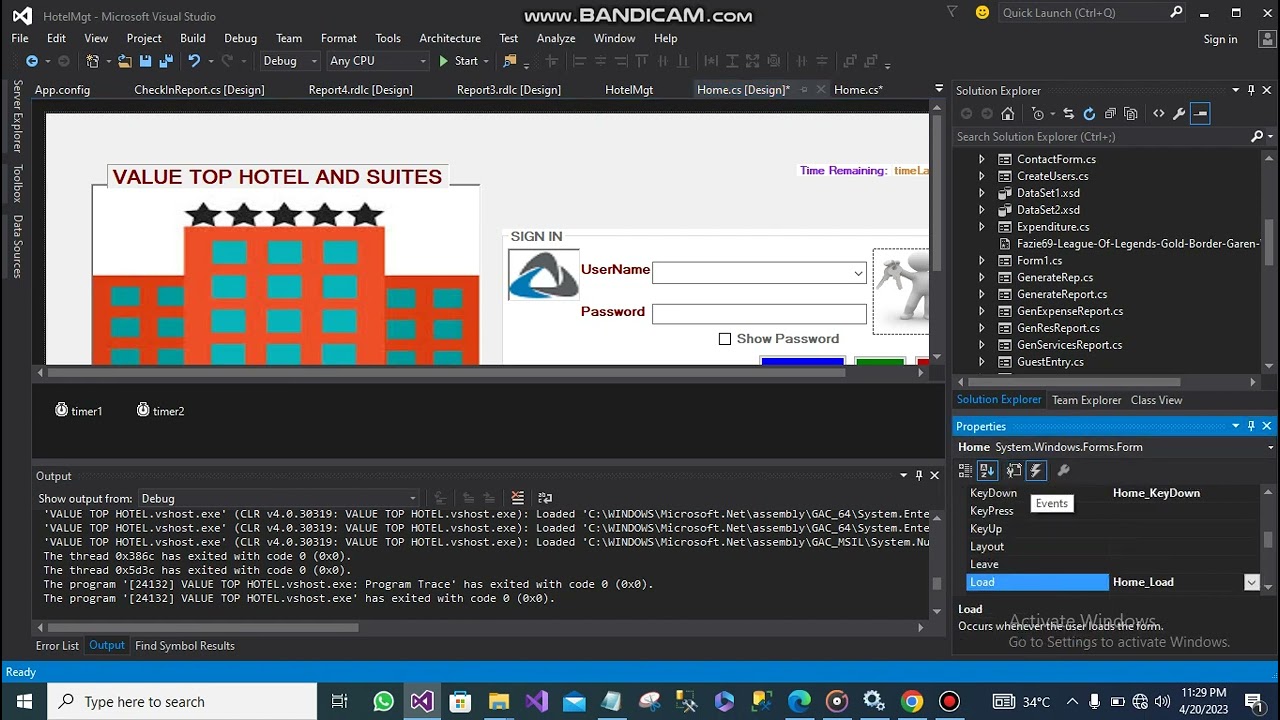Open Chrome from the taskbar

click(x=911, y=701)
